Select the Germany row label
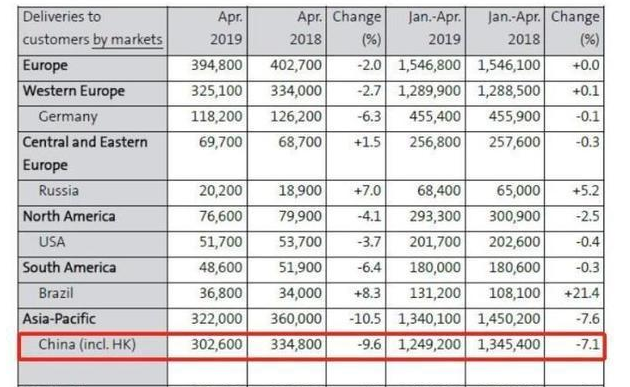Image resolution: width=630 pixels, height=387 pixels. (x=68, y=117)
